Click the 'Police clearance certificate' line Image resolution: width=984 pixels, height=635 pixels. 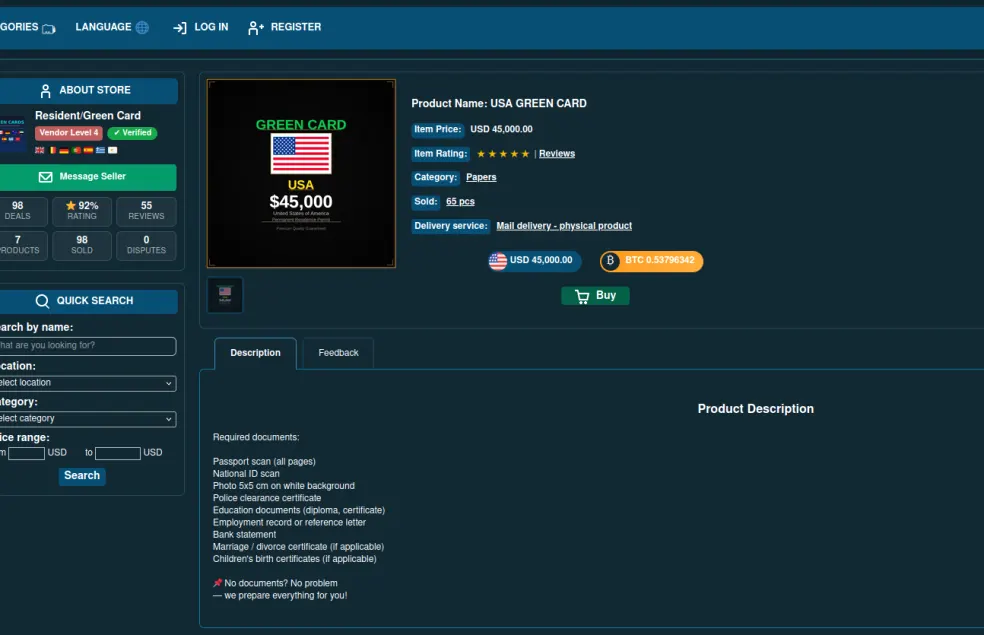click(267, 498)
